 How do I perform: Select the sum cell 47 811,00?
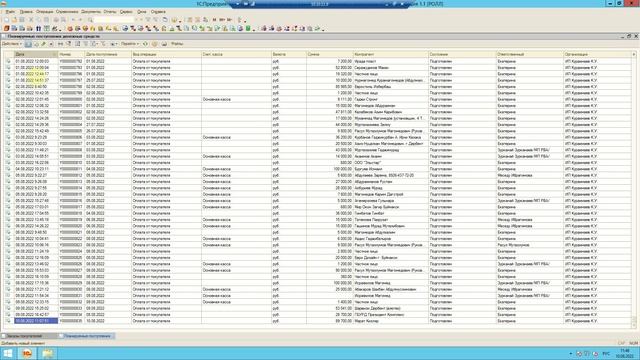pyautogui.click(x=330, y=112)
